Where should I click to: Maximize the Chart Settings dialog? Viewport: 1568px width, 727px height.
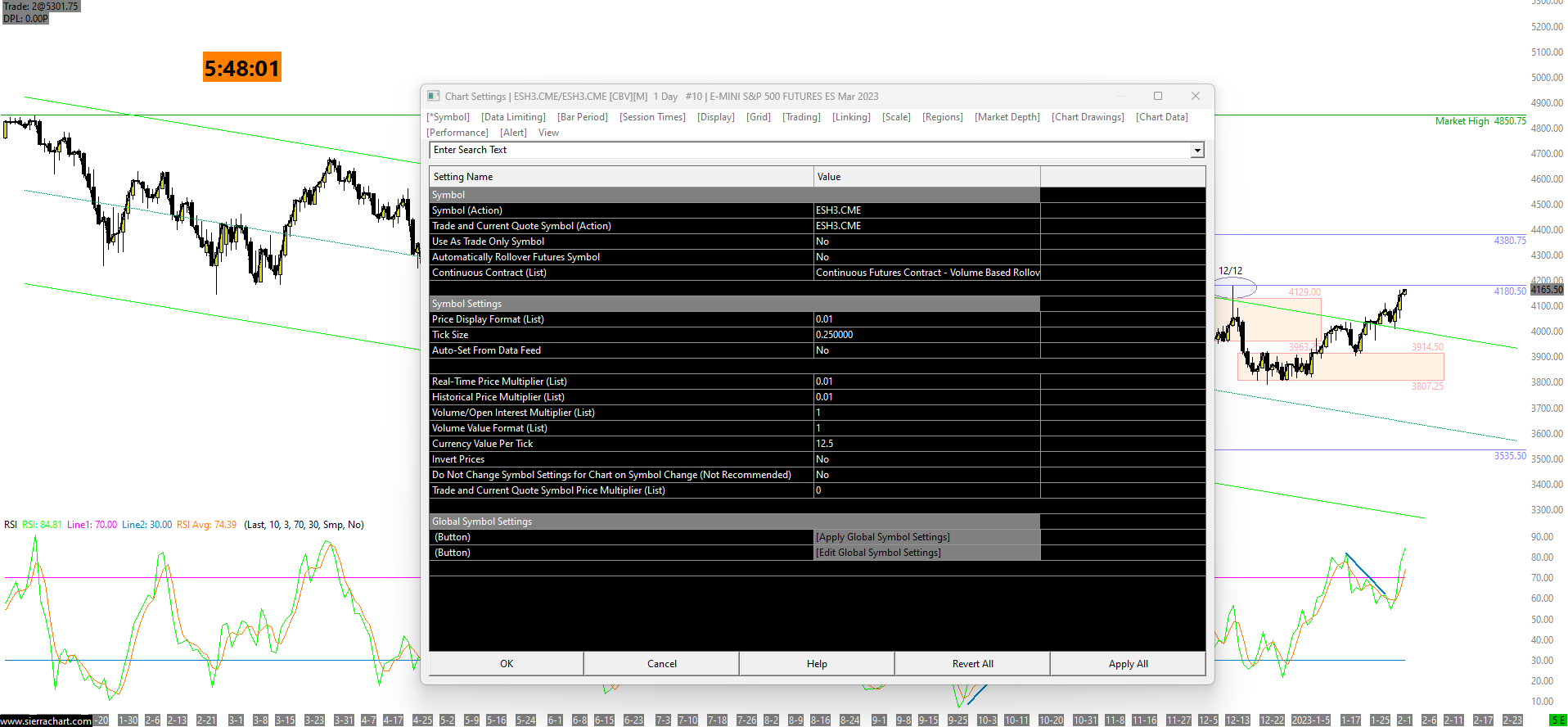[x=1158, y=96]
